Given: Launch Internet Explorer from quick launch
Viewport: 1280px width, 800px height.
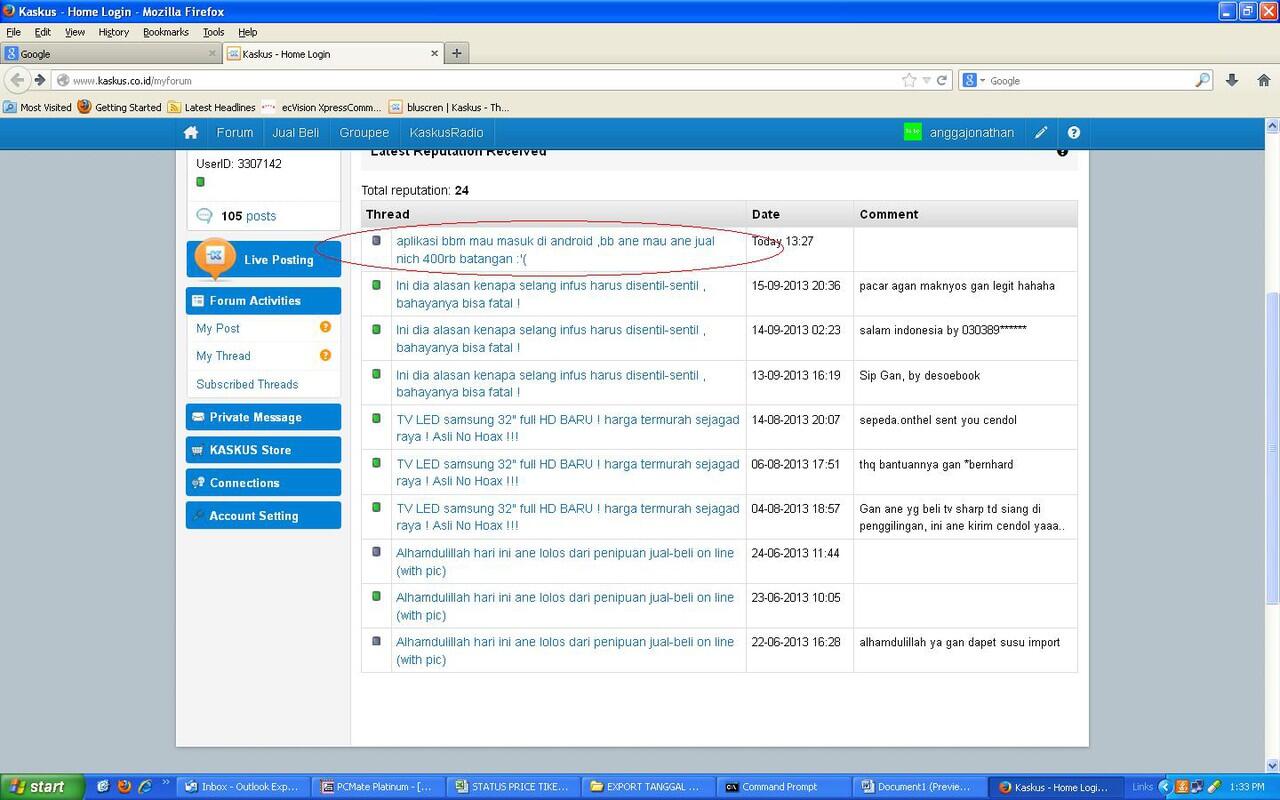Looking at the screenshot, I should point(146,787).
